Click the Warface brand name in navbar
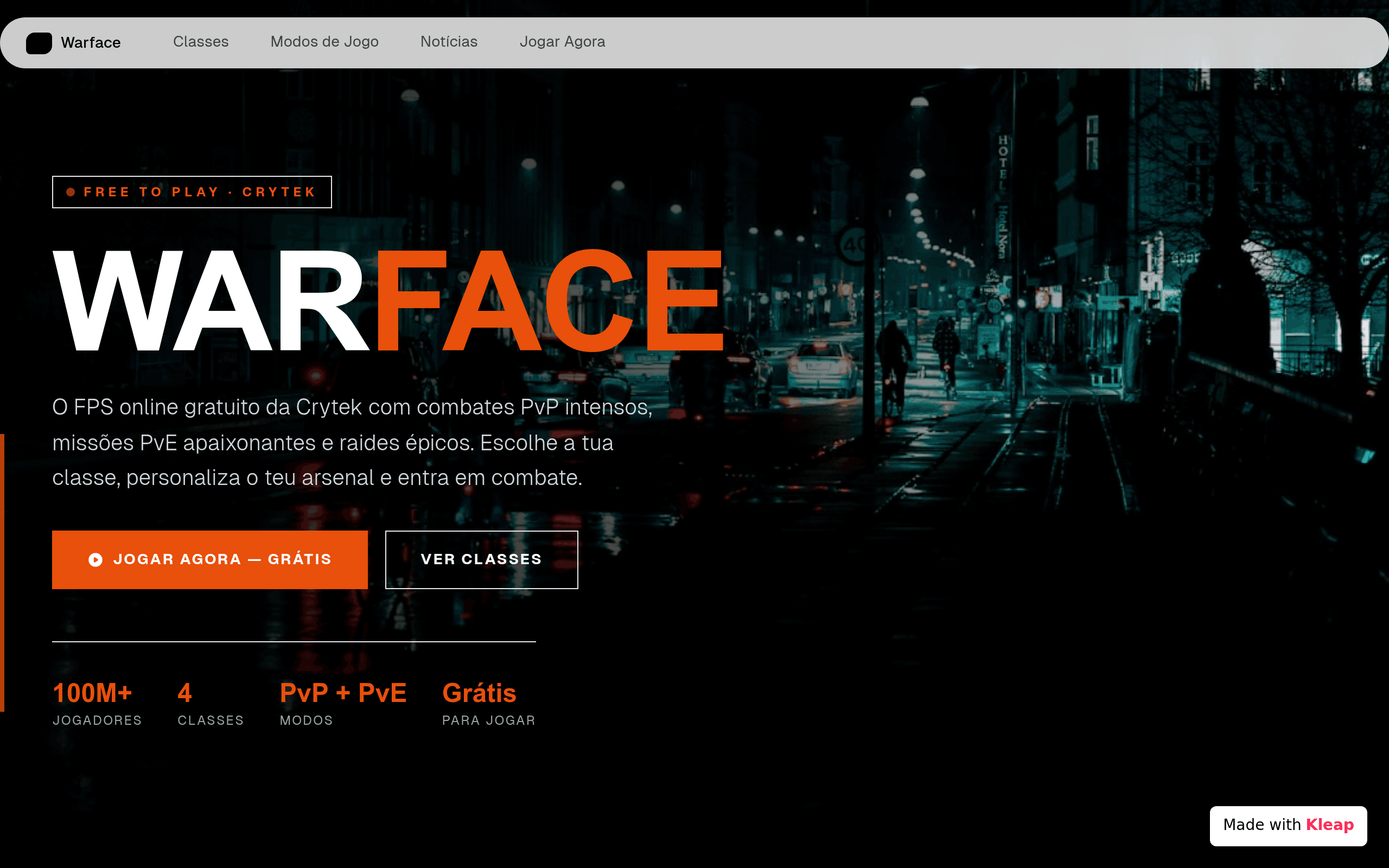This screenshot has height=868, width=1389. (x=91, y=42)
